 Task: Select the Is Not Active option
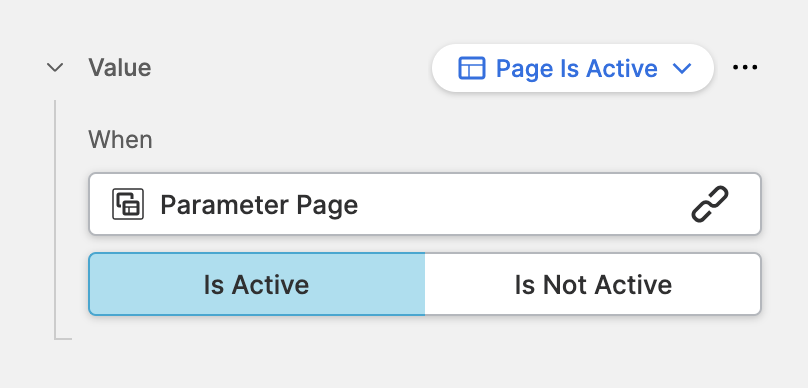point(593,284)
